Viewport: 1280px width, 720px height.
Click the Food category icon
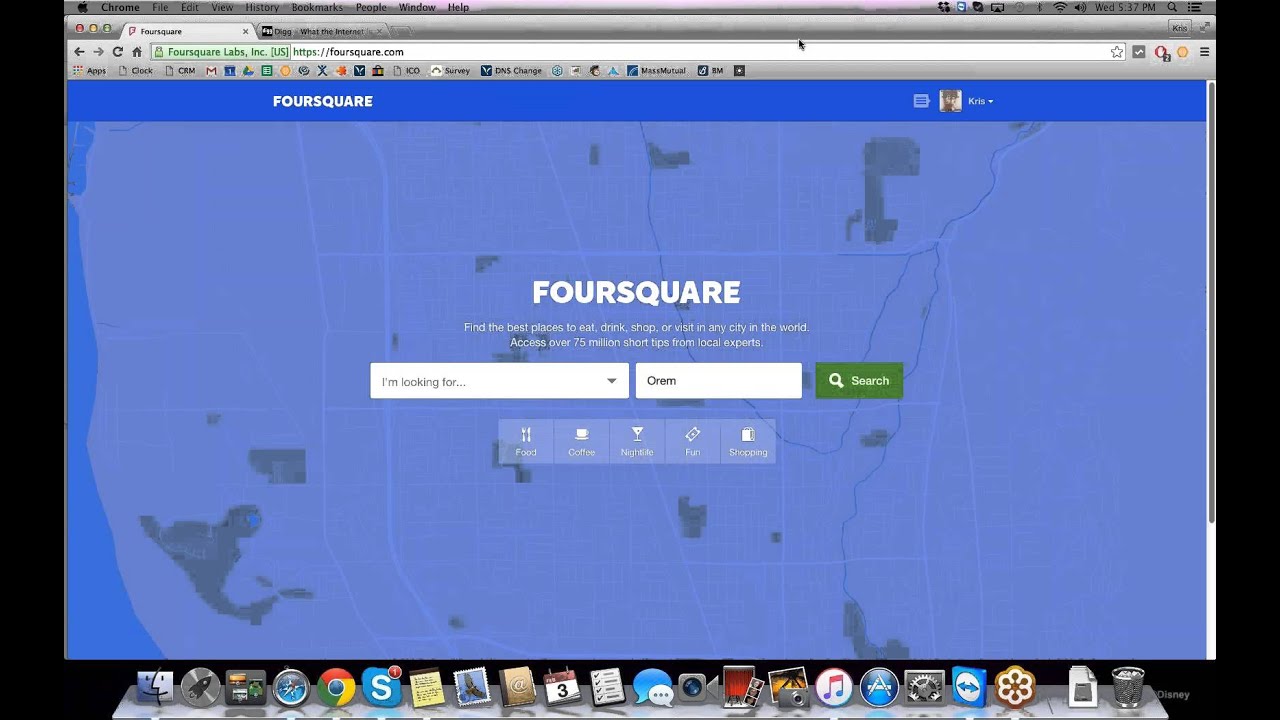click(x=526, y=441)
